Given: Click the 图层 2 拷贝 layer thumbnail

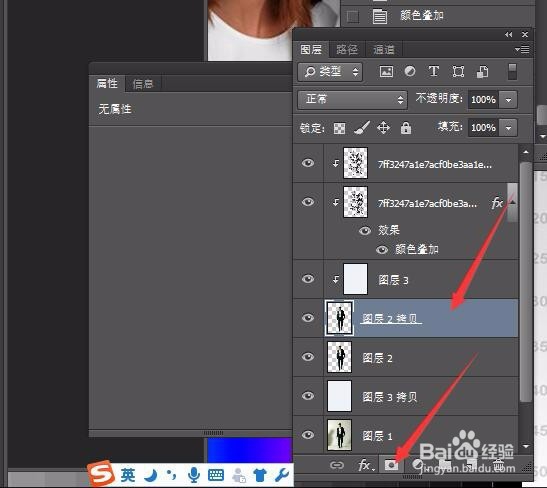Looking at the screenshot, I should click(339, 318).
